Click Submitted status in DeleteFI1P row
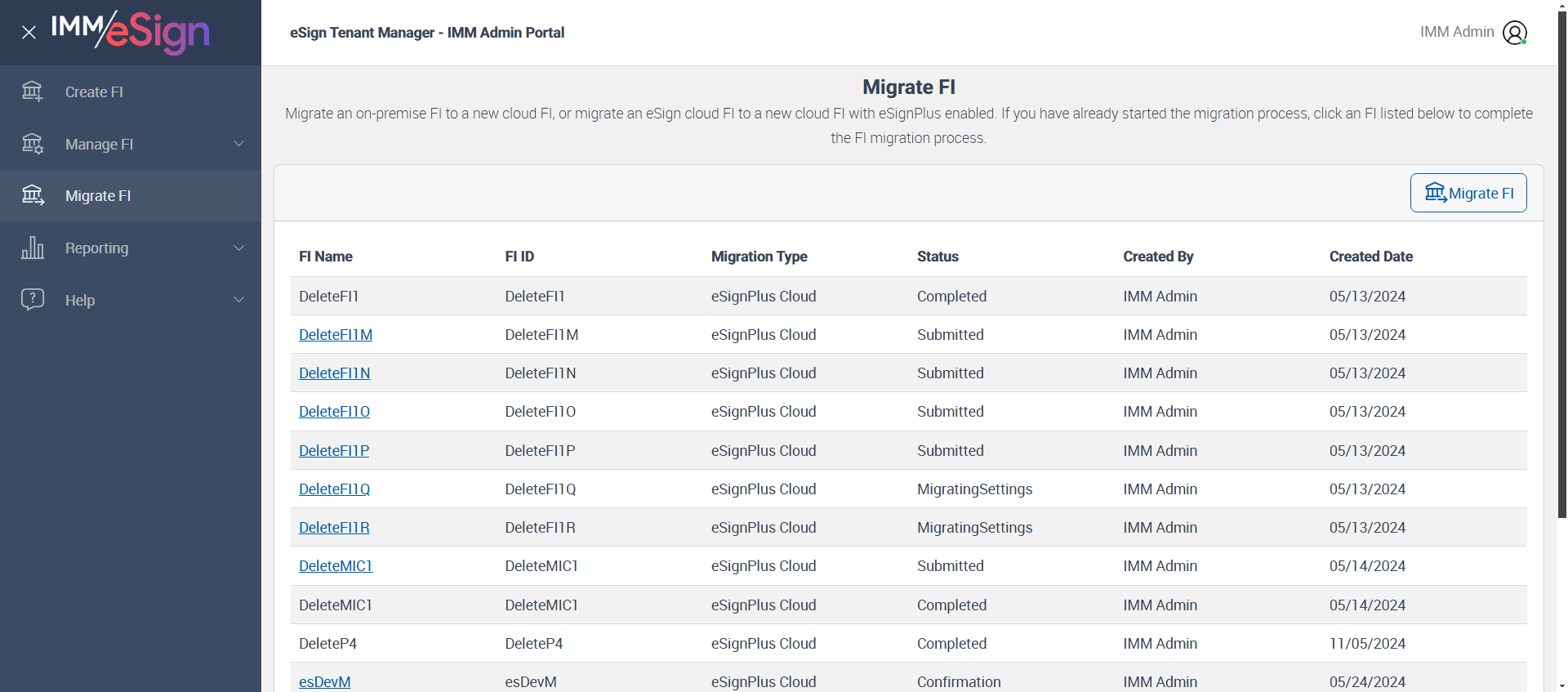 tap(951, 451)
